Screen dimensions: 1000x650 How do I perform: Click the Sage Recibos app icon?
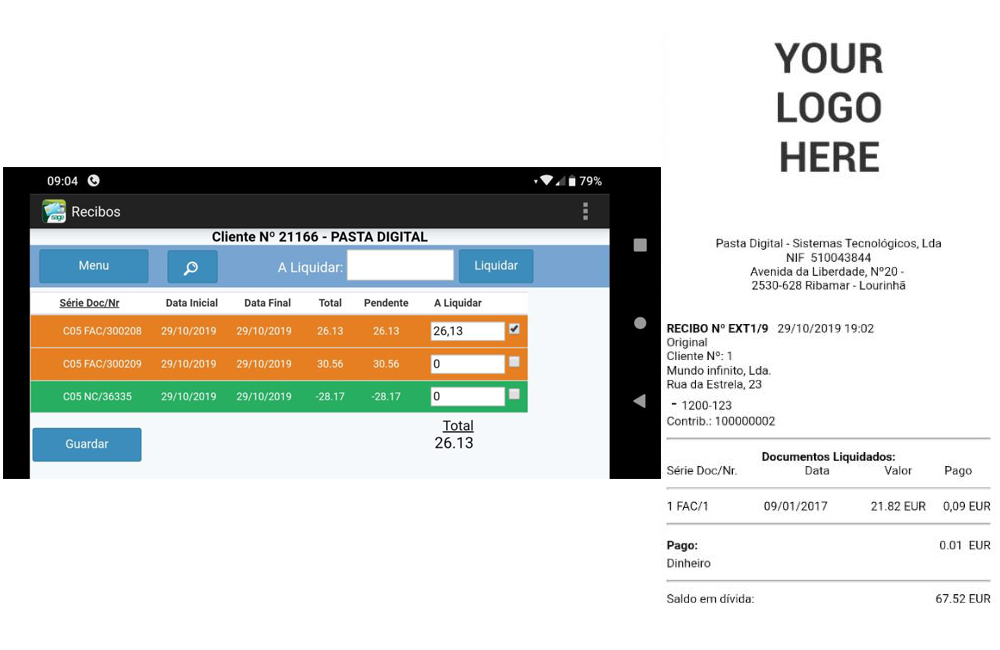(x=54, y=212)
